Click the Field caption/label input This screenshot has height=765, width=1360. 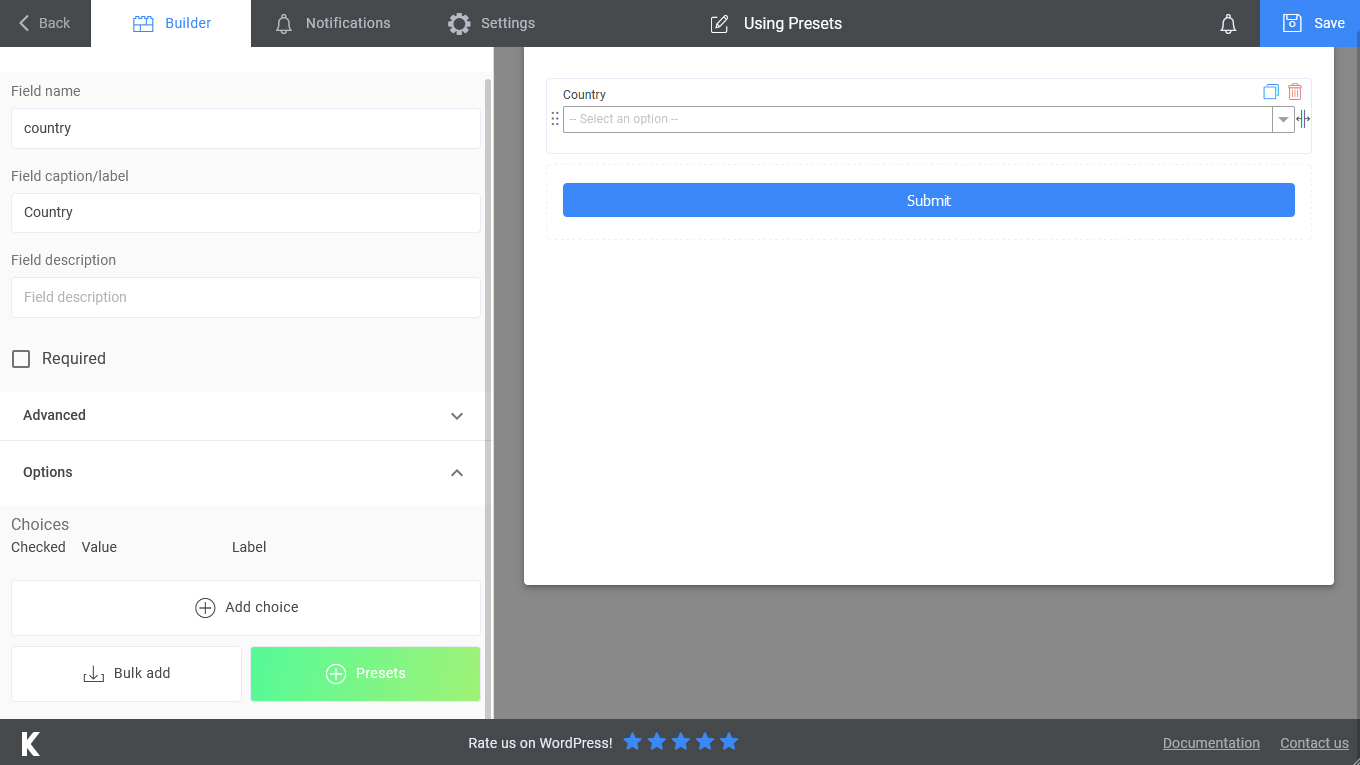246,213
